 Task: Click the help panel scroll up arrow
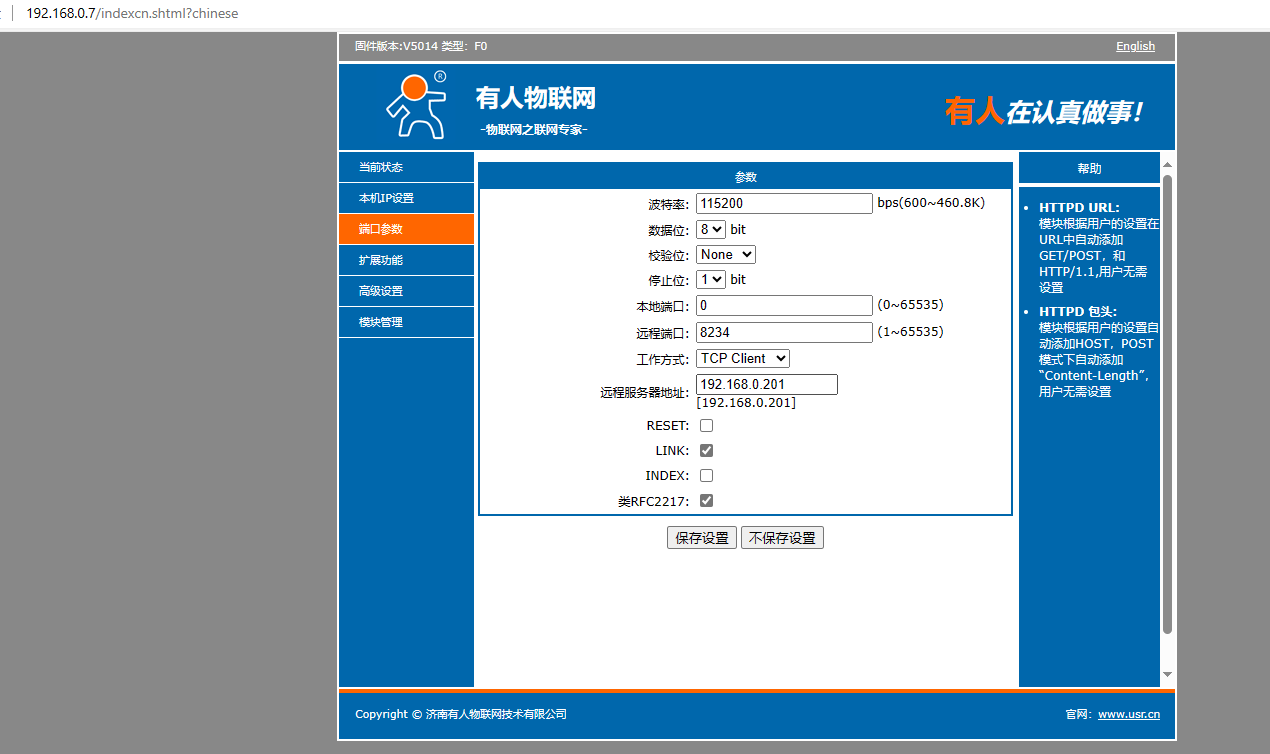click(1167, 164)
